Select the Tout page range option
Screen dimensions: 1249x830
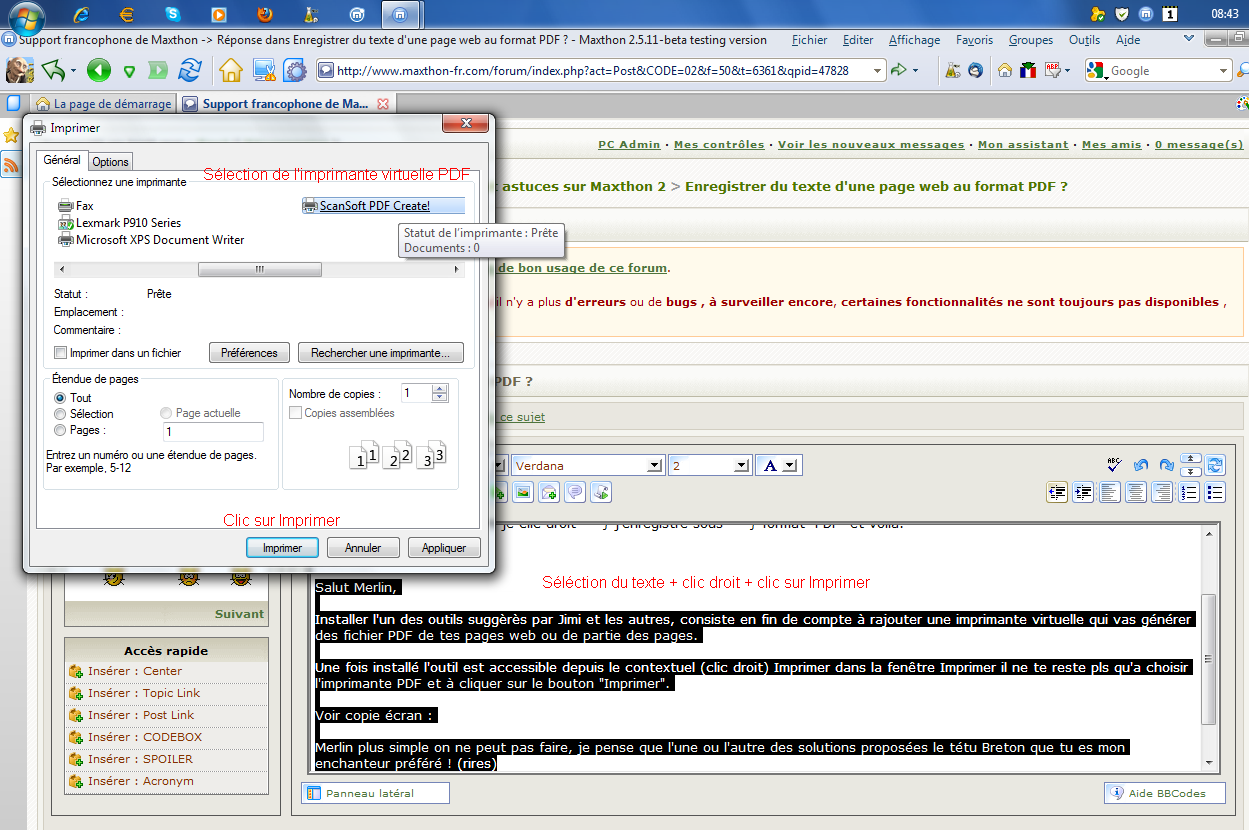click(x=60, y=397)
